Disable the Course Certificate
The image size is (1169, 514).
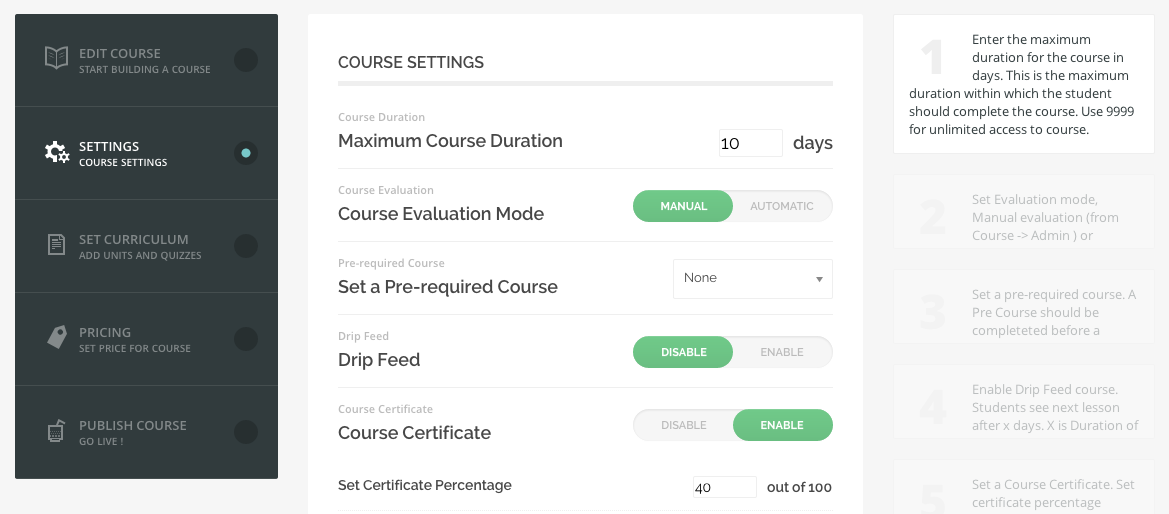tap(684, 425)
